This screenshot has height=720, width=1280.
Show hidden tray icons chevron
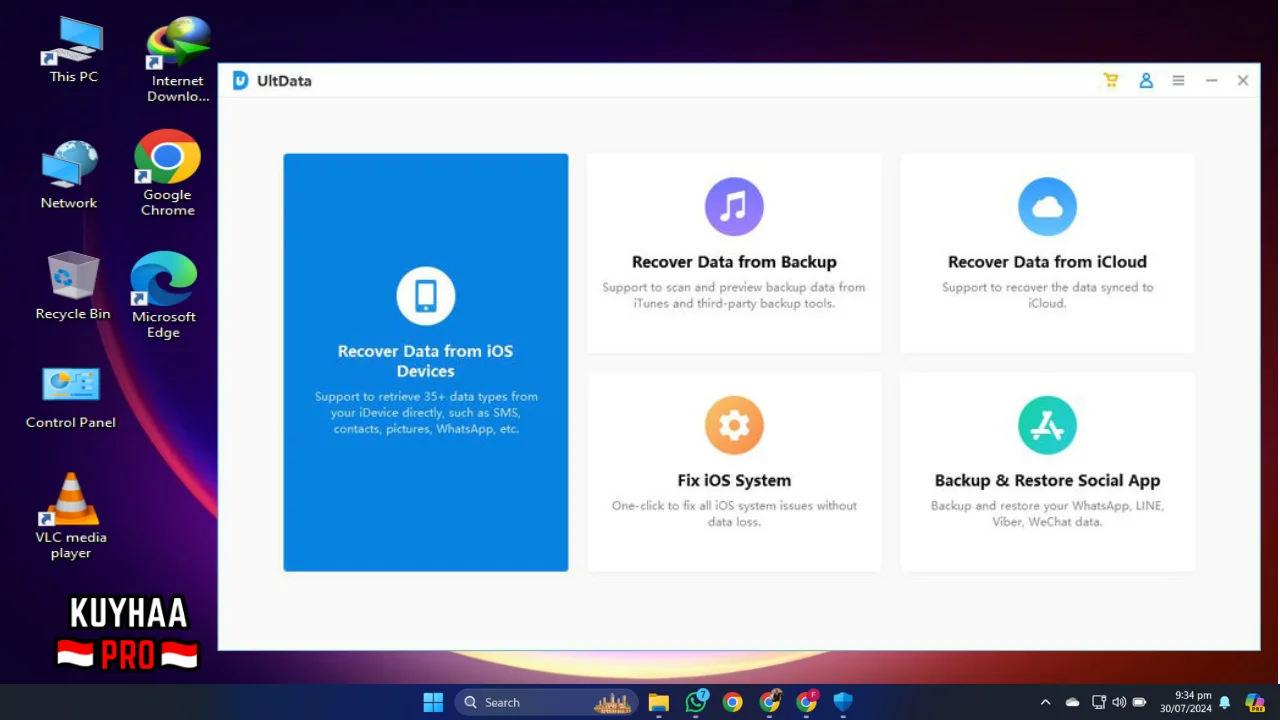coord(1045,702)
